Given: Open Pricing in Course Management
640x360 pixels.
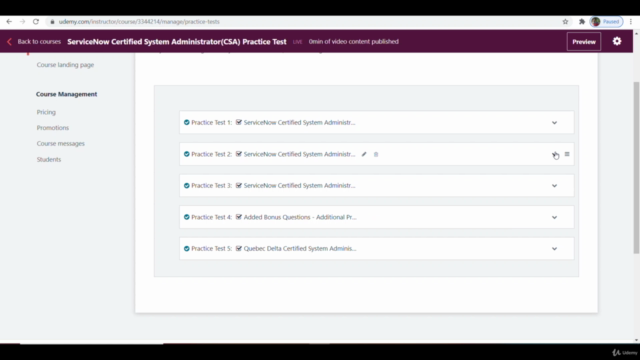Looking at the screenshot, I should click(x=46, y=112).
